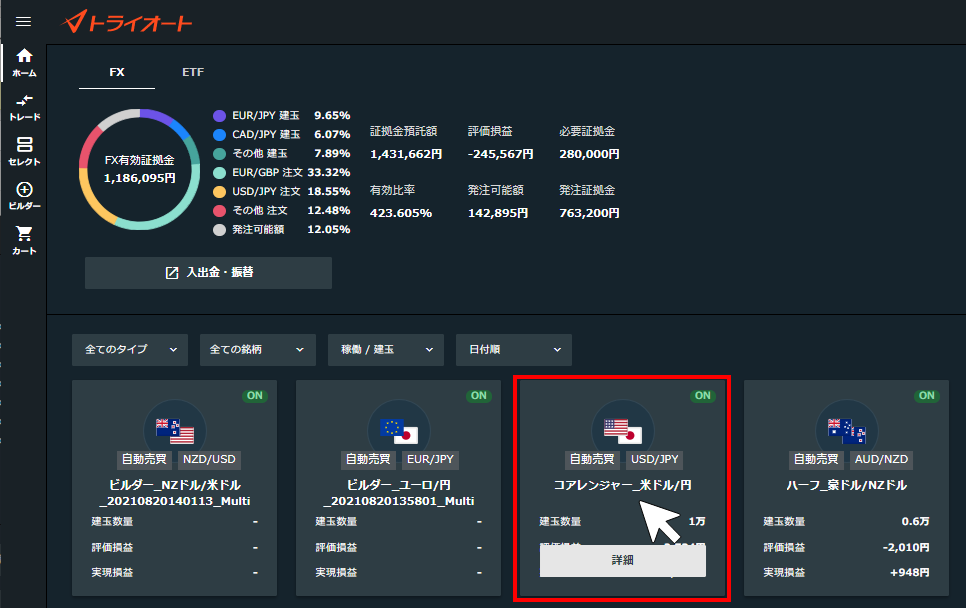966x608 pixels.
Task: Open Builder in the sidebar
Action: pos(24,196)
